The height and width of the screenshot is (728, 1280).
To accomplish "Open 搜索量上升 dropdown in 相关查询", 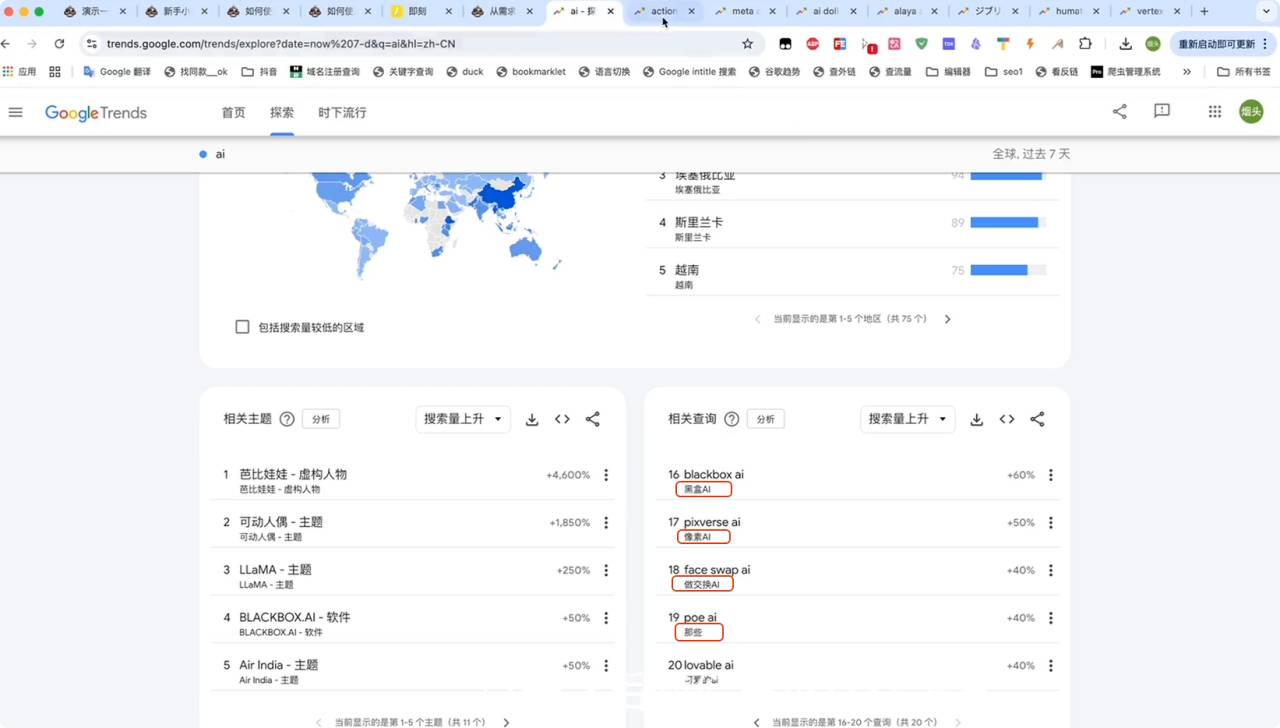I will (x=908, y=419).
